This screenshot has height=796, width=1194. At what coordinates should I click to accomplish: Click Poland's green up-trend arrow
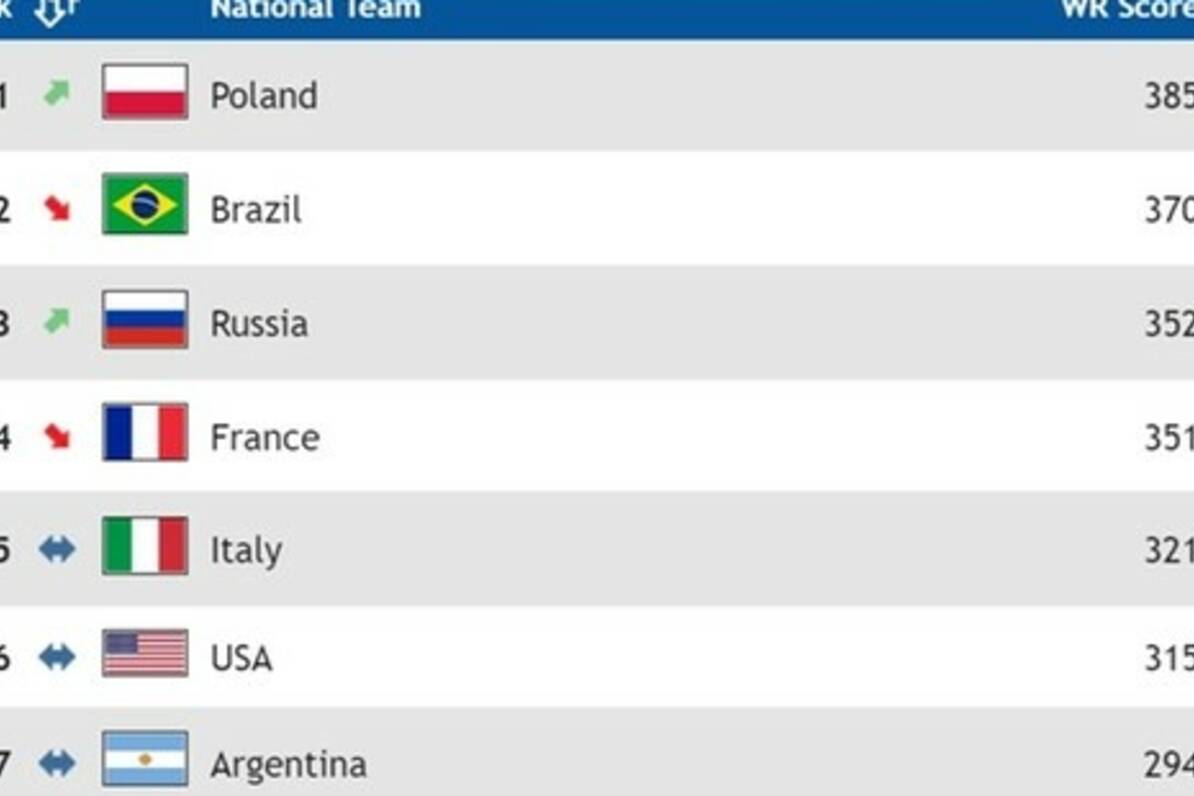click(x=57, y=93)
